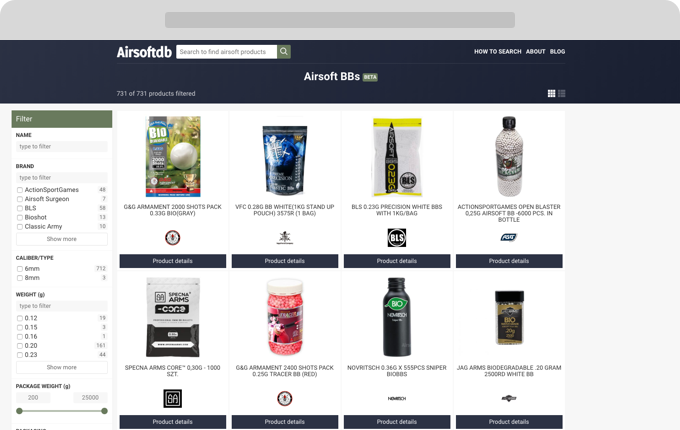Enable the 0.20 weight checkbox
Viewport: 680px width, 430px height.
pos(20,346)
